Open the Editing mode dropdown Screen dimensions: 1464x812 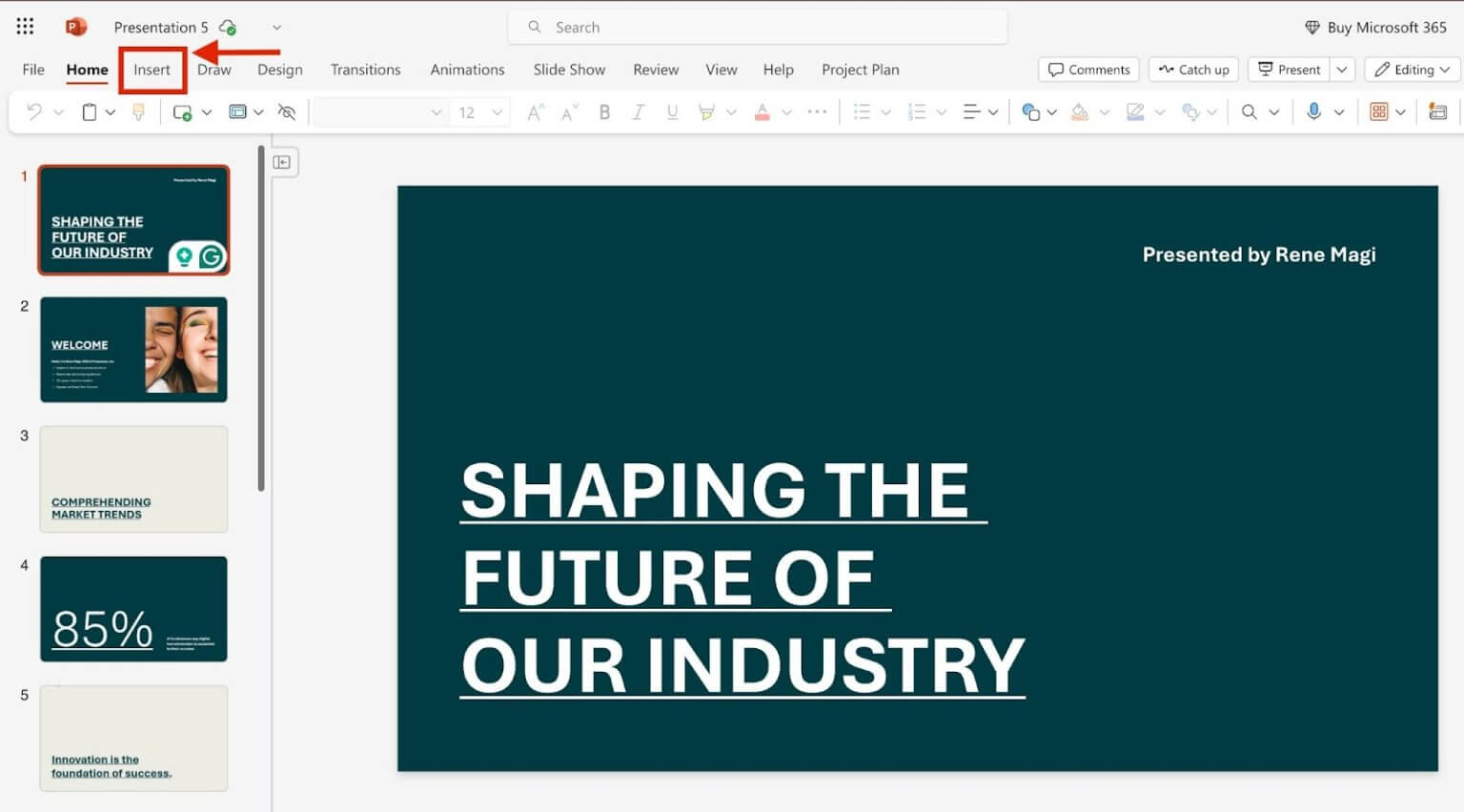click(1413, 70)
